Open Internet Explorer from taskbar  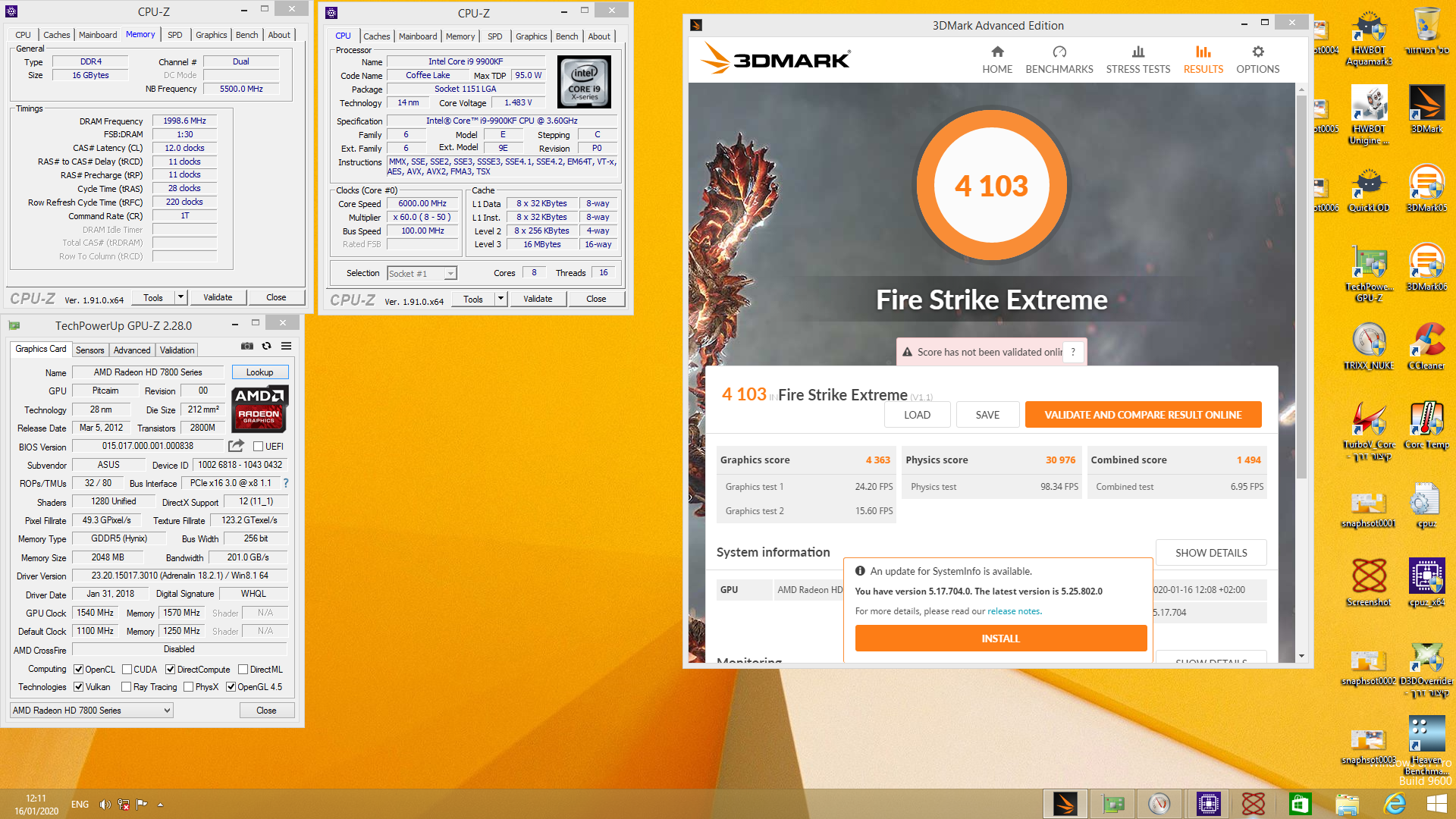[x=1394, y=804]
